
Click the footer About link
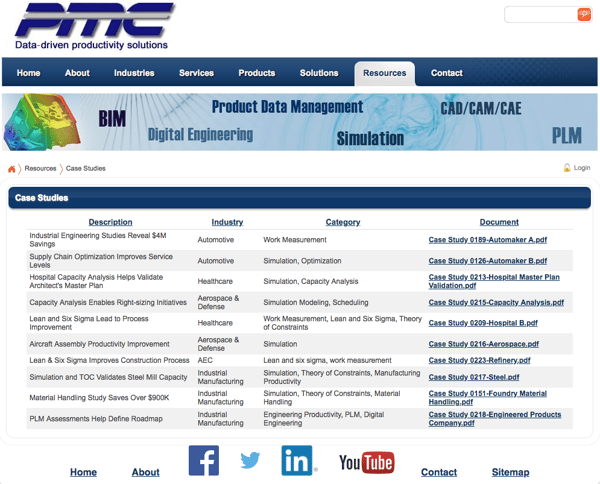[x=145, y=472]
